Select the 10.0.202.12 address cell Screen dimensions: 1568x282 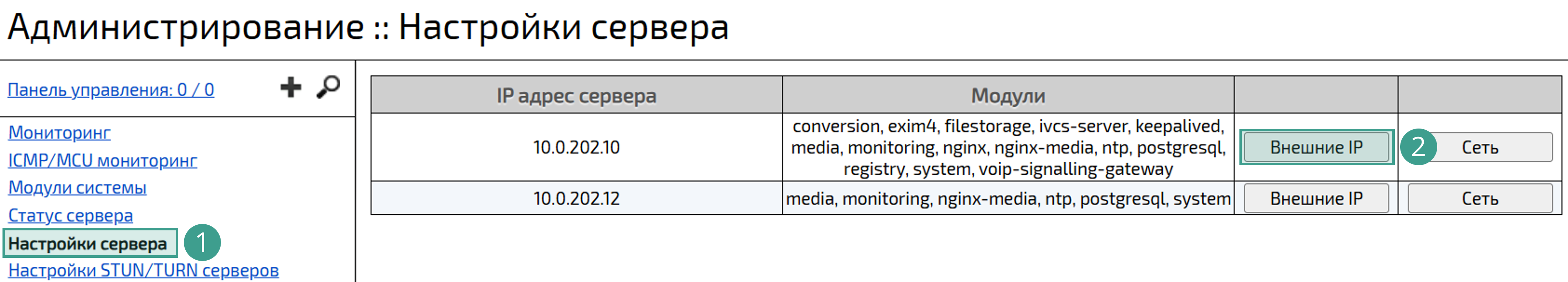tap(576, 199)
